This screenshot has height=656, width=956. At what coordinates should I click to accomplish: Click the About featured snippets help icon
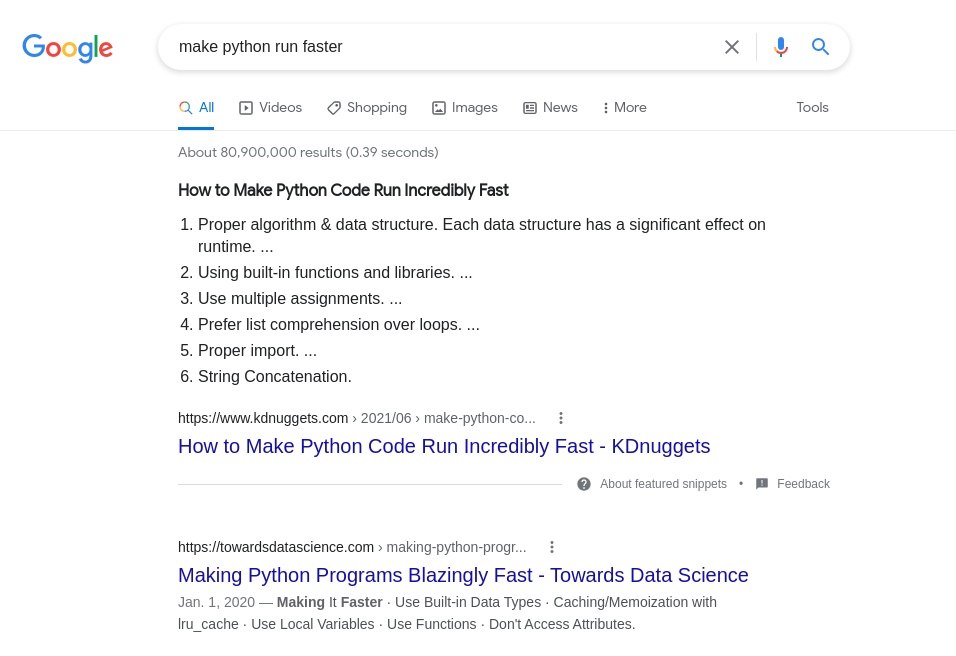tap(584, 484)
